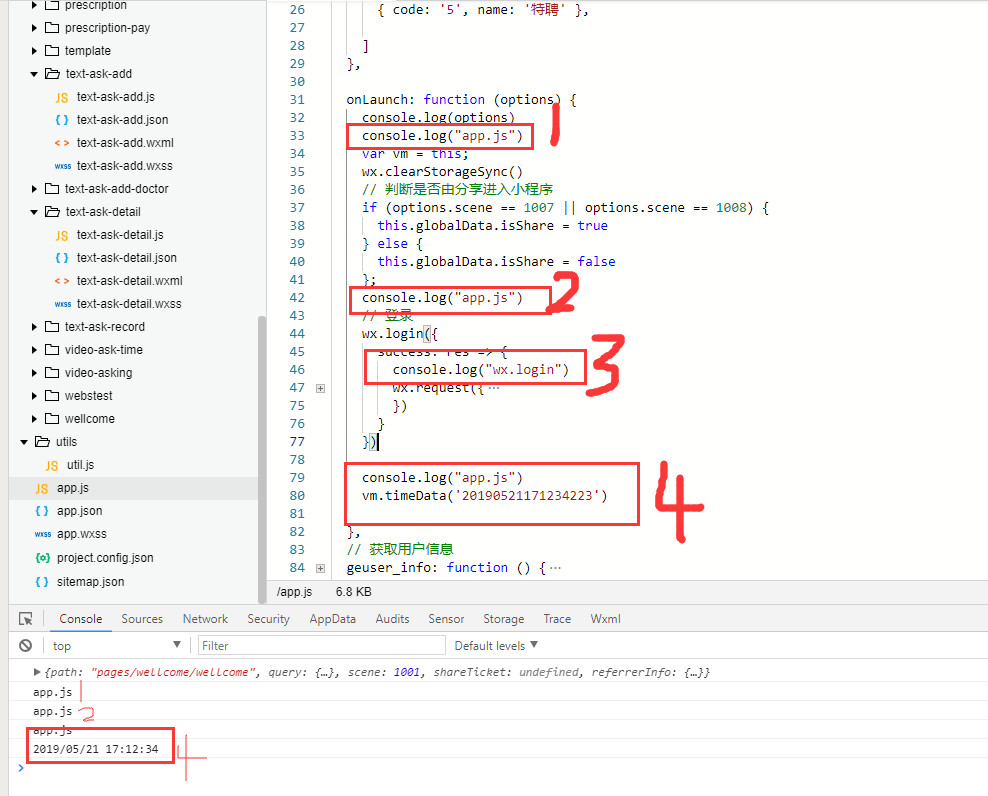Image resolution: width=988 pixels, height=796 pixels.
Task: Open the text-ask-add.js file
Action: tap(115, 97)
